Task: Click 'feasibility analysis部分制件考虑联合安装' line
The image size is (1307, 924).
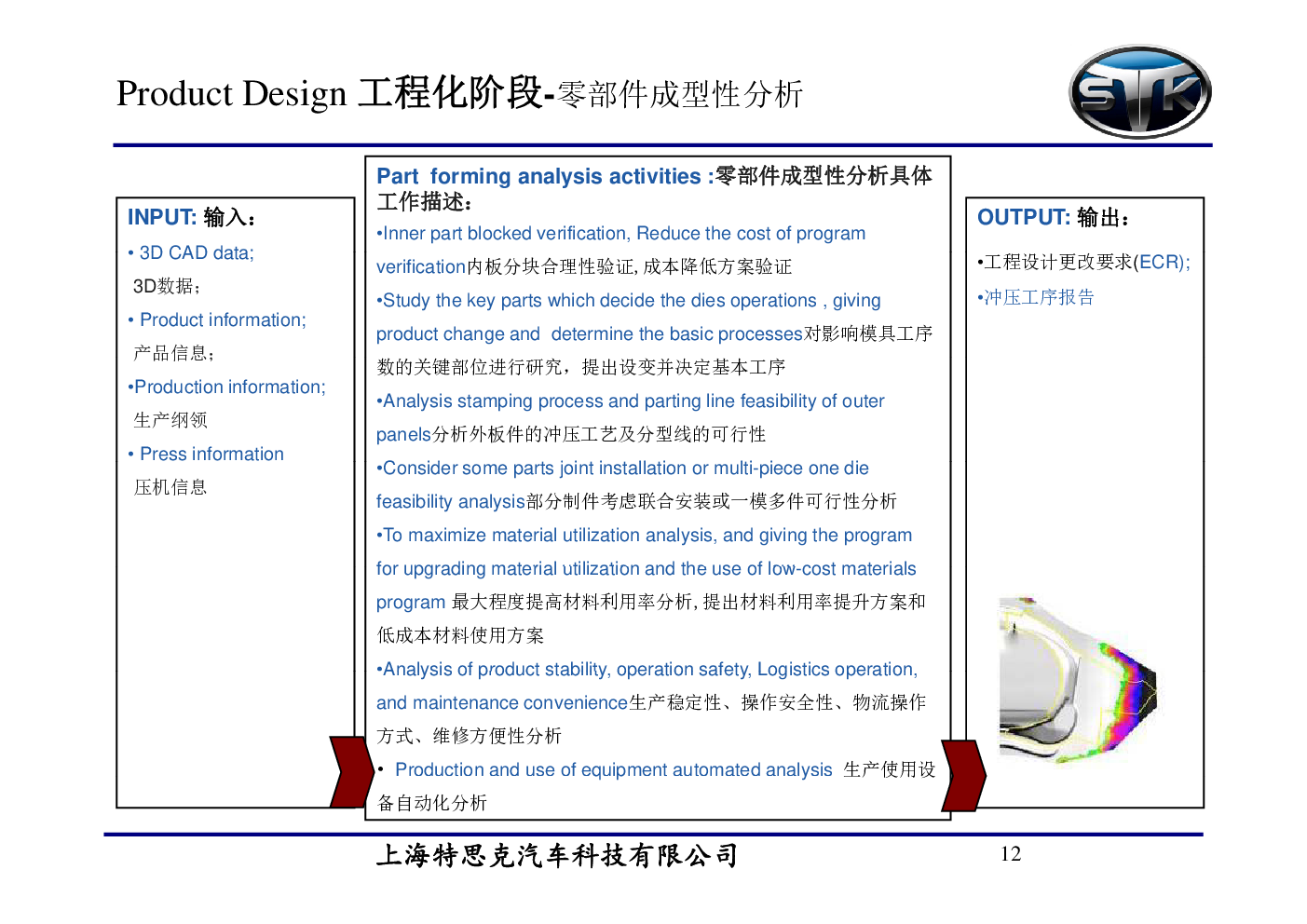Action: click(636, 502)
